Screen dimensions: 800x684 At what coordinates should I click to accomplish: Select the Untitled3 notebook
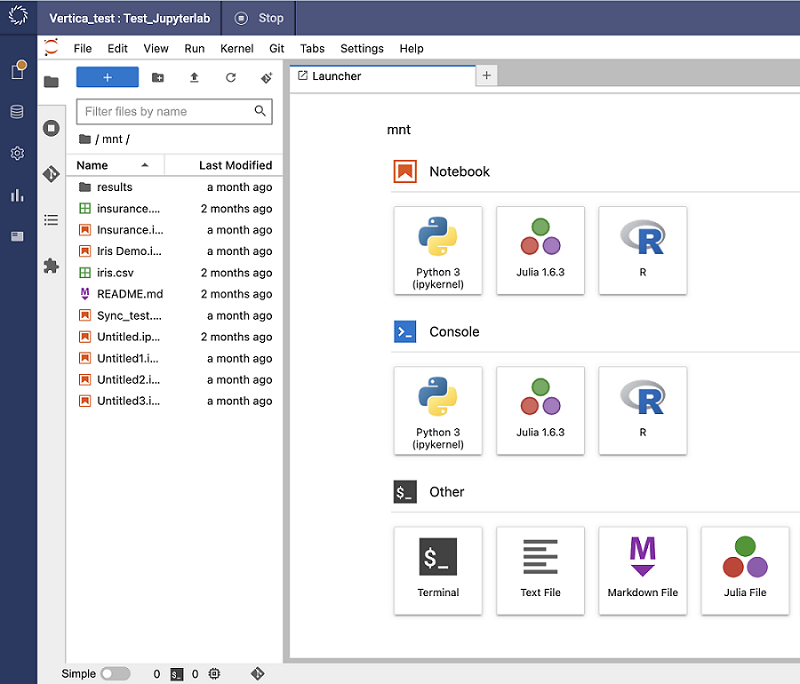click(175, 401)
